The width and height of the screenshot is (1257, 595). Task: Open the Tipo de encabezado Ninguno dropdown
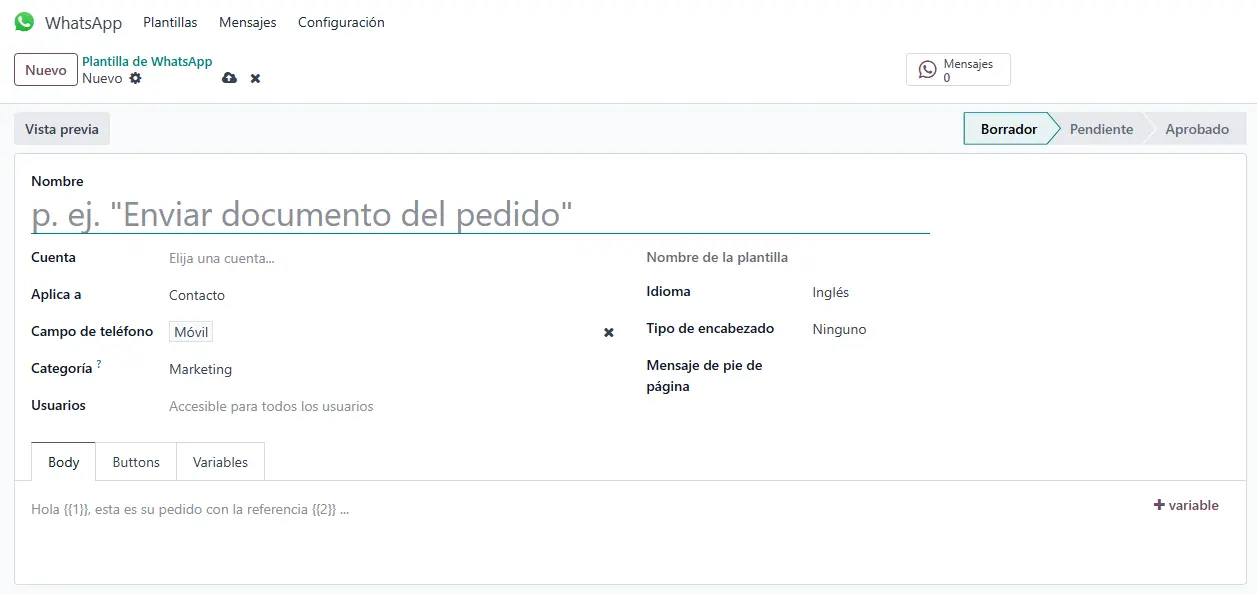1020,329
